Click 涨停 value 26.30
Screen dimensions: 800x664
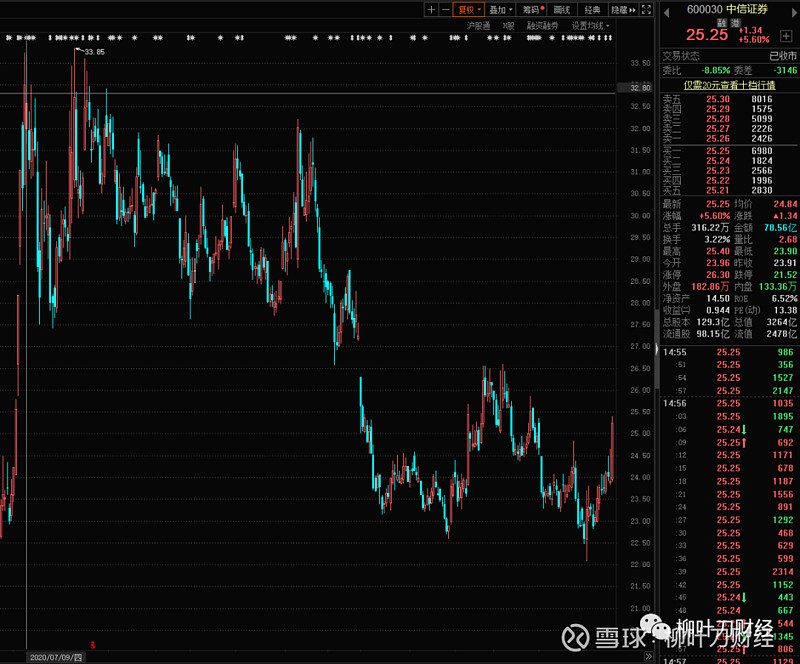pyautogui.click(x=717, y=275)
